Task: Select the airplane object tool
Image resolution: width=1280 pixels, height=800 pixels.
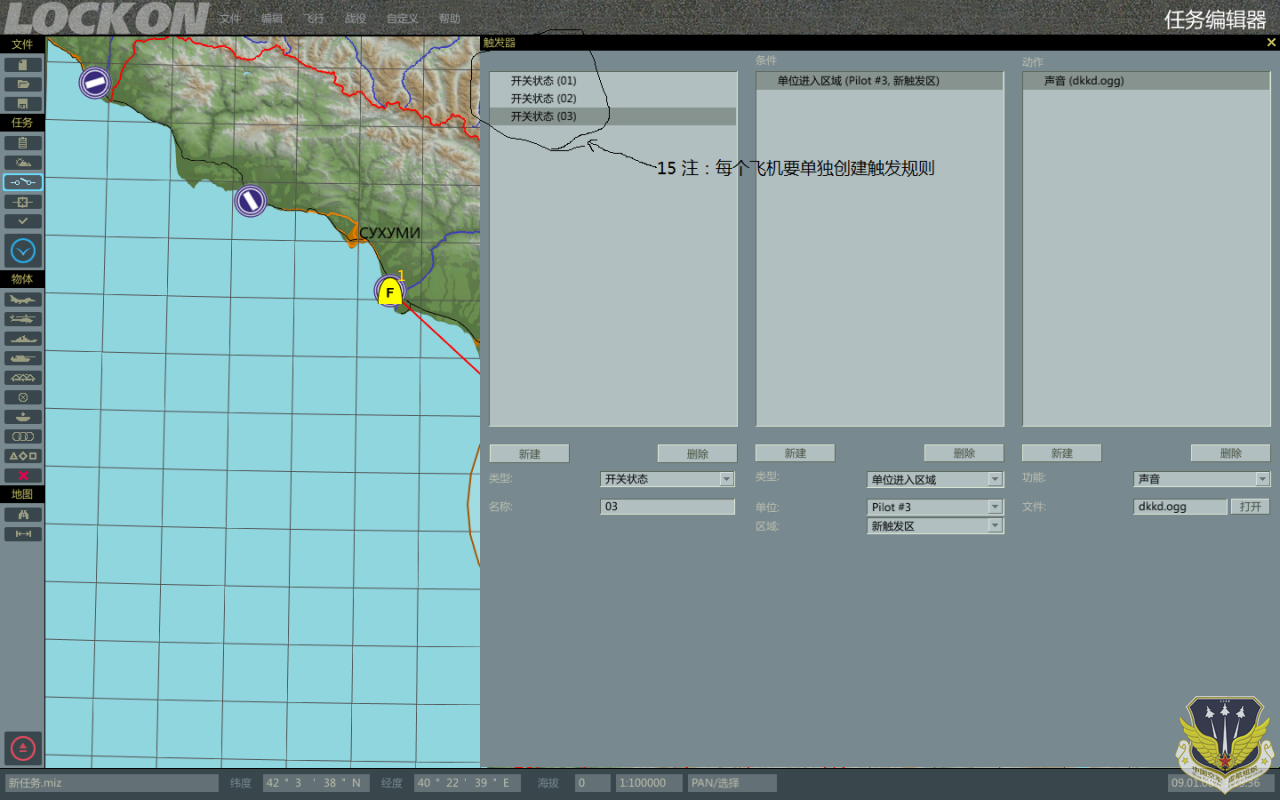Action: click(x=23, y=299)
